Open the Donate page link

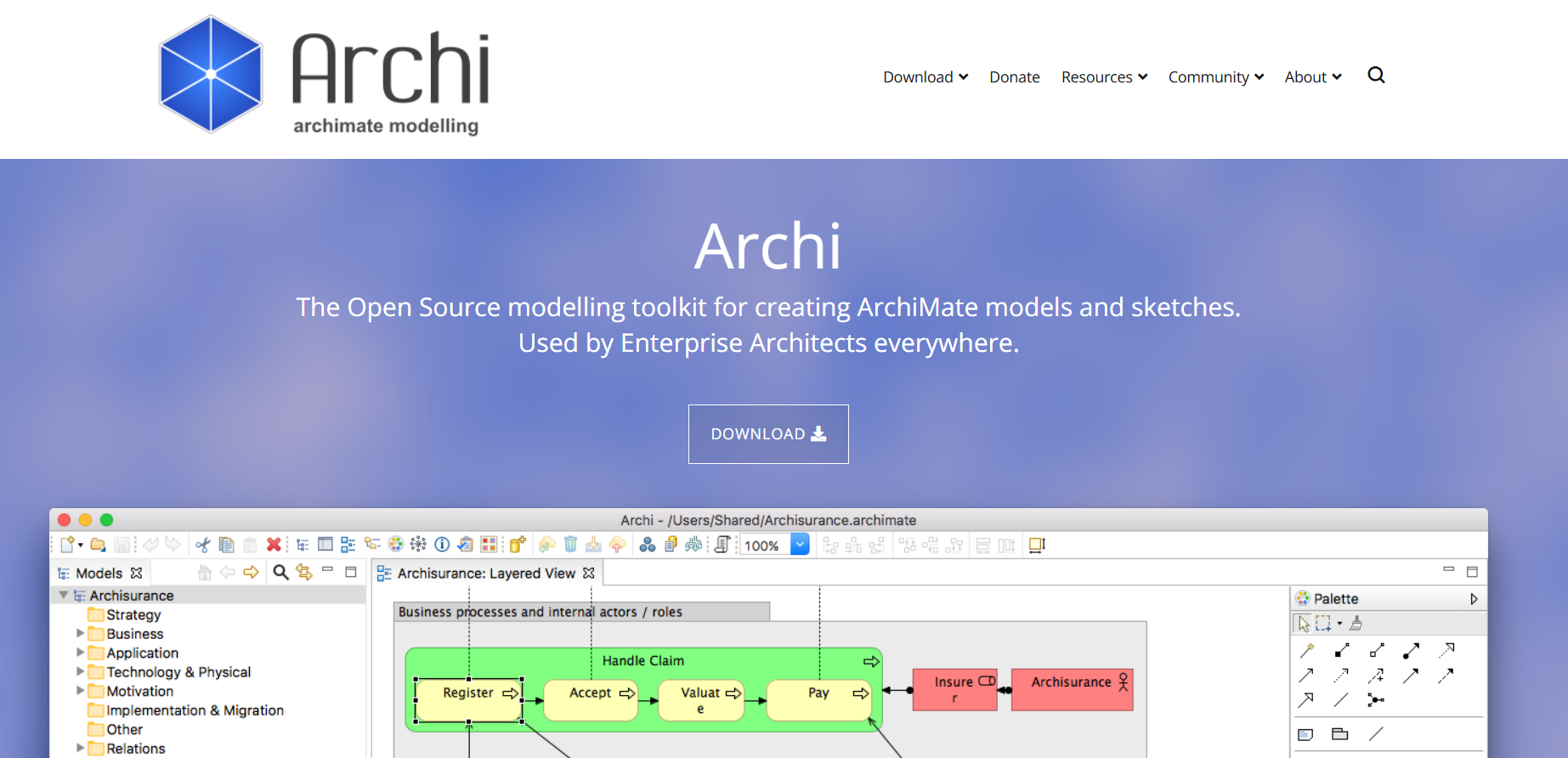[1014, 77]
